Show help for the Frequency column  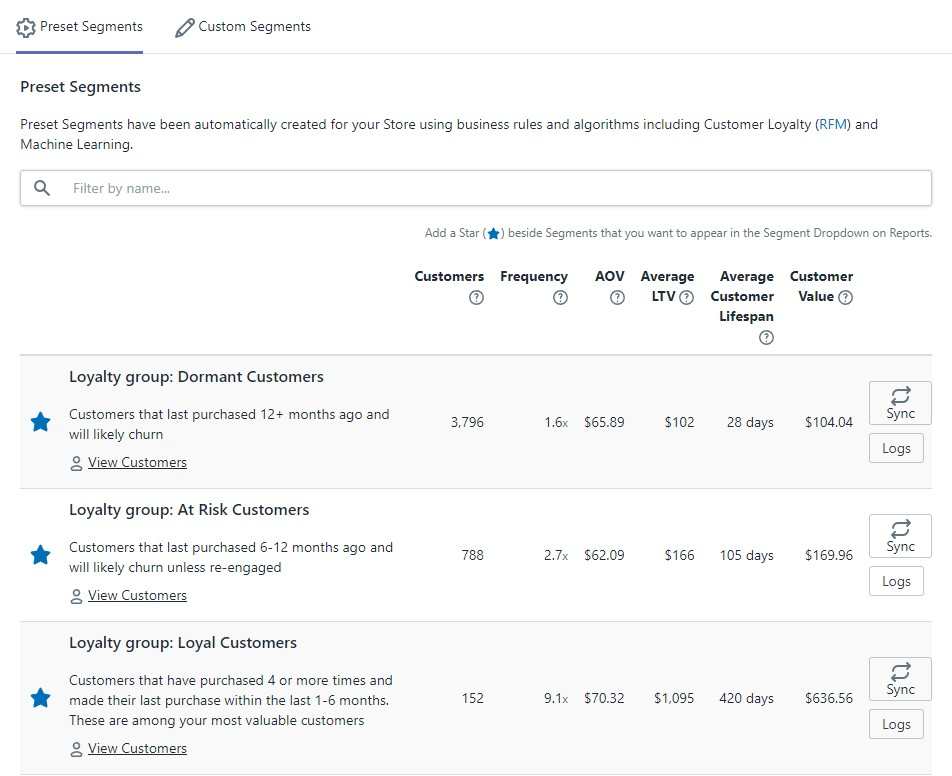click(560, 298)
